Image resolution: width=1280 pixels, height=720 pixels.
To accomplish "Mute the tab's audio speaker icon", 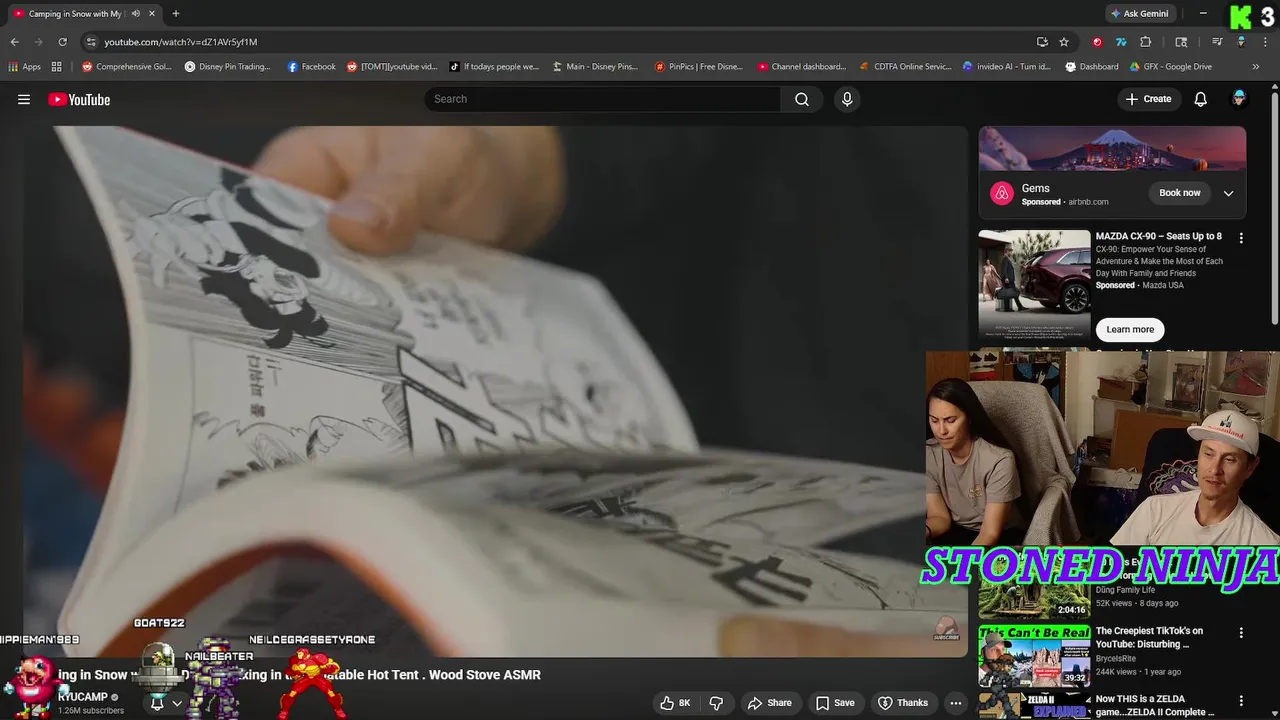I will tap(135, 14).
